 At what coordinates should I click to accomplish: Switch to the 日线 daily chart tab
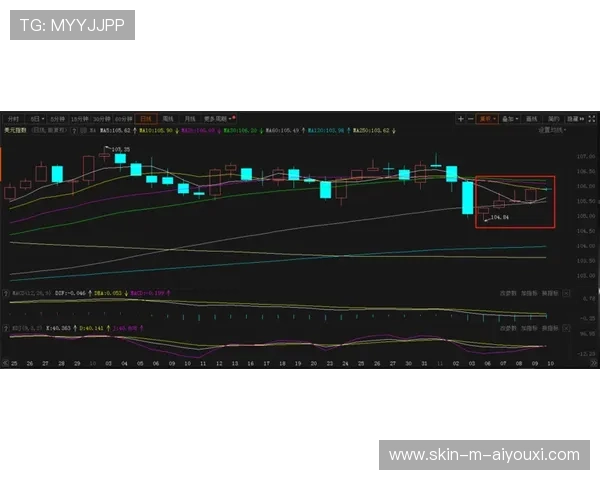[146, 118]
